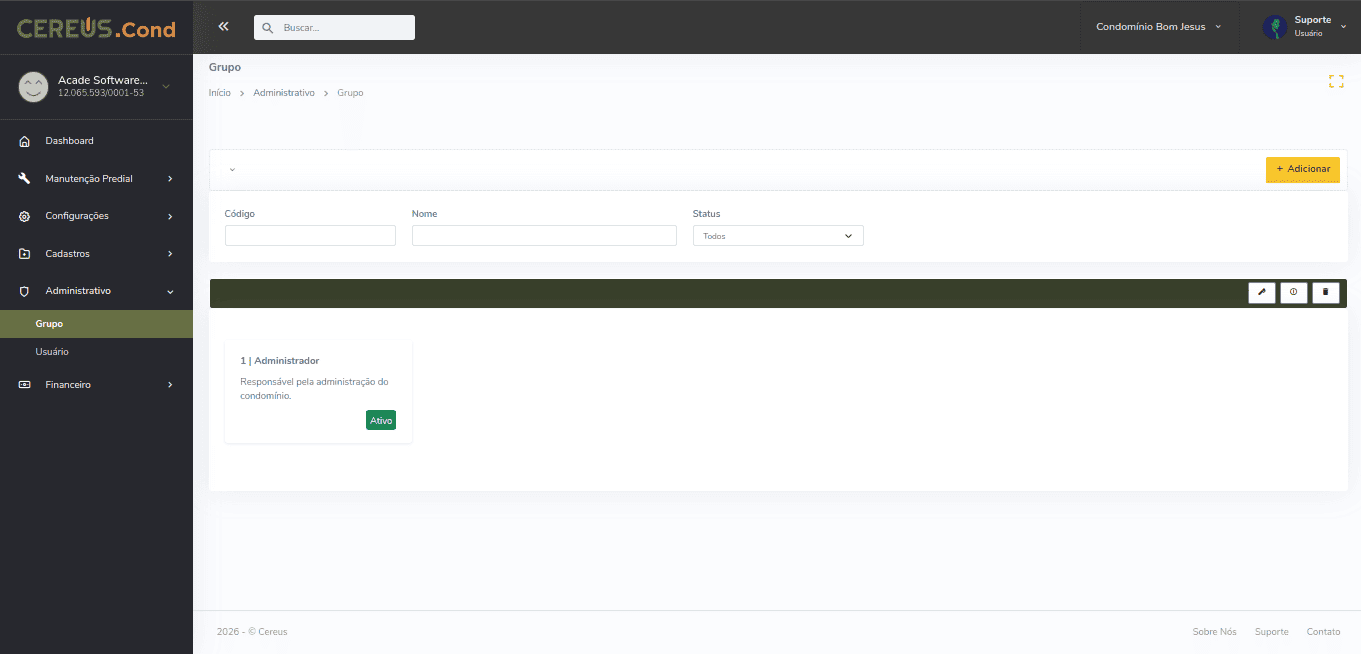The image size is (1361, 654).
Task: Open the Status filter dropdown
Action: [777, 236]
